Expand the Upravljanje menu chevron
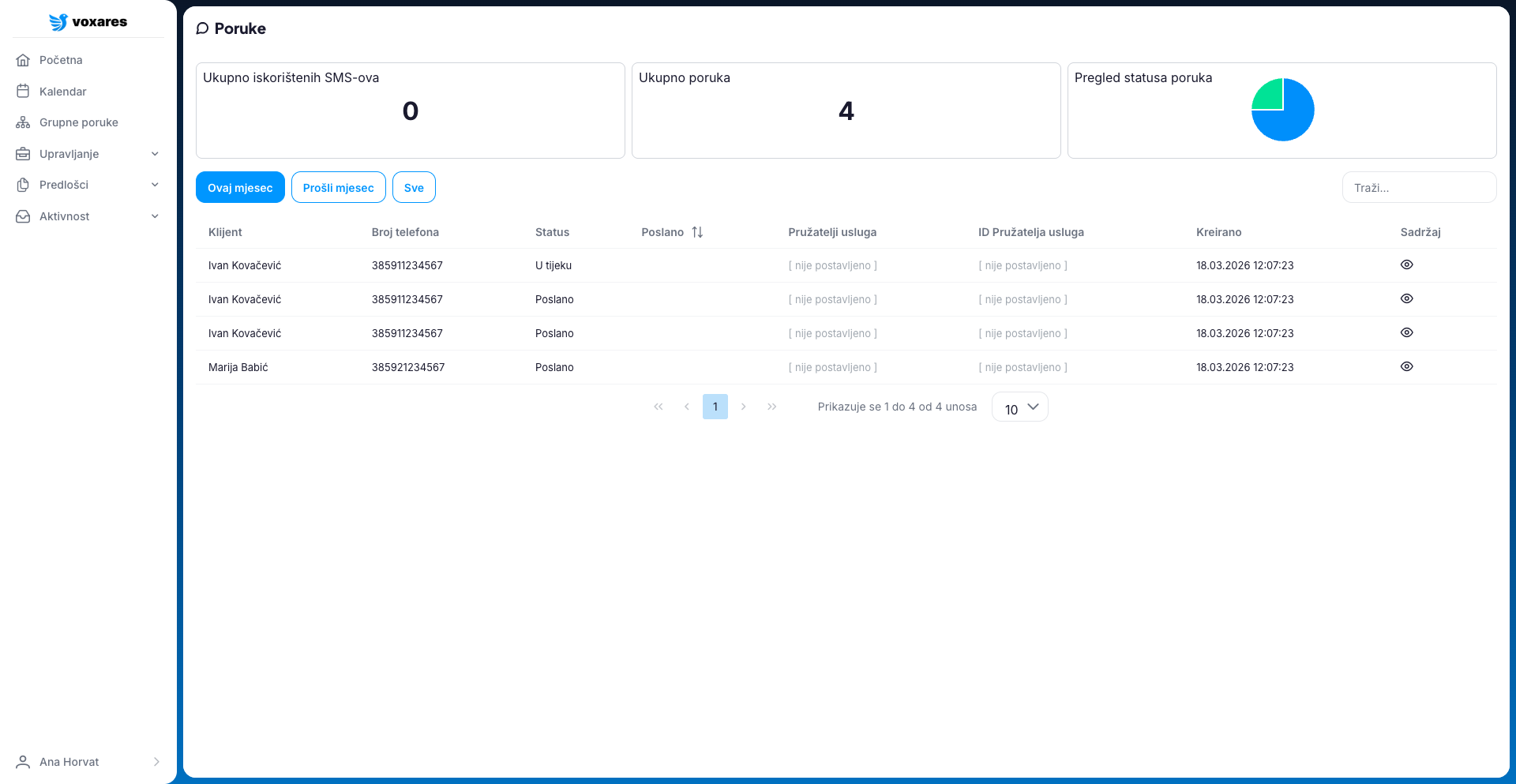 155,154
